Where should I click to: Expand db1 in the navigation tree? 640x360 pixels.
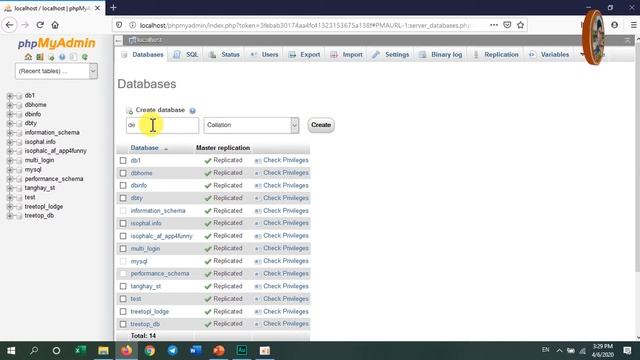pyautogui.click(x=10, y=96)
